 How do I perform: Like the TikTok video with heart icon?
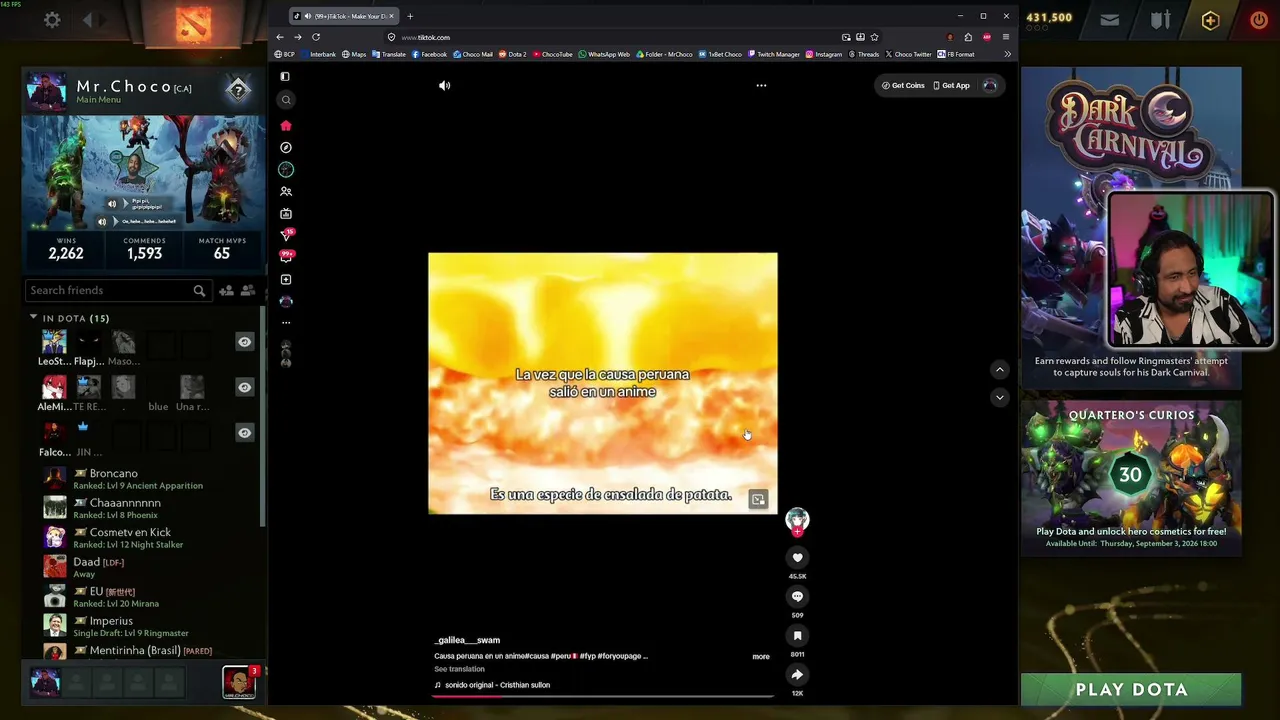coord(797,558)
